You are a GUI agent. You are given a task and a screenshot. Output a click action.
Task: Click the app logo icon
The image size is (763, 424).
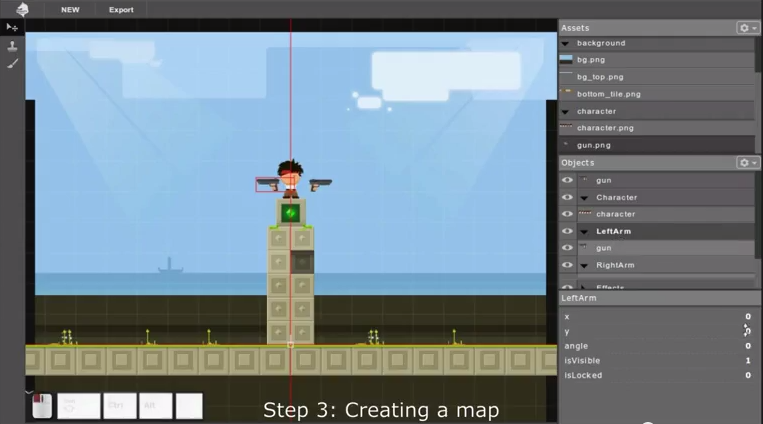(x=22, y=9)
